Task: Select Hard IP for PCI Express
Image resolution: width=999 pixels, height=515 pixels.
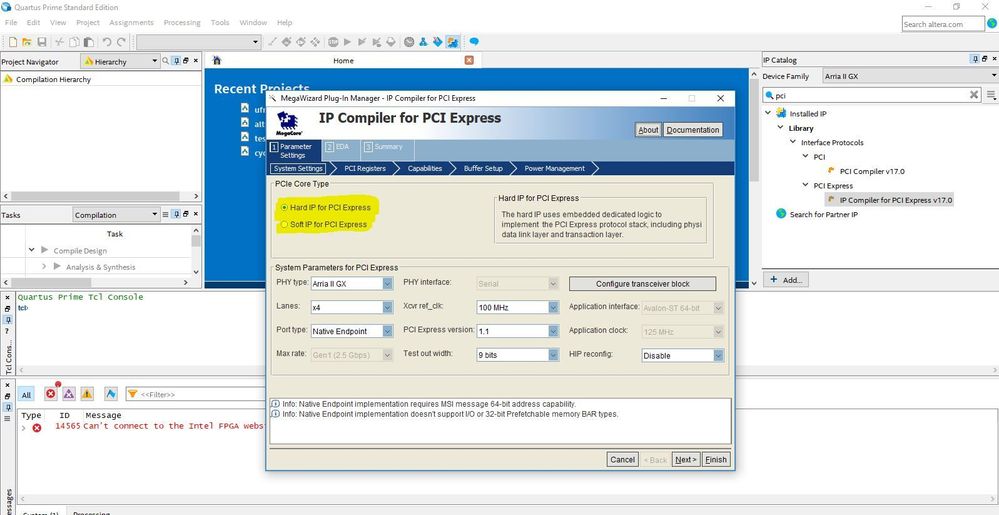Action: point(325,208)
